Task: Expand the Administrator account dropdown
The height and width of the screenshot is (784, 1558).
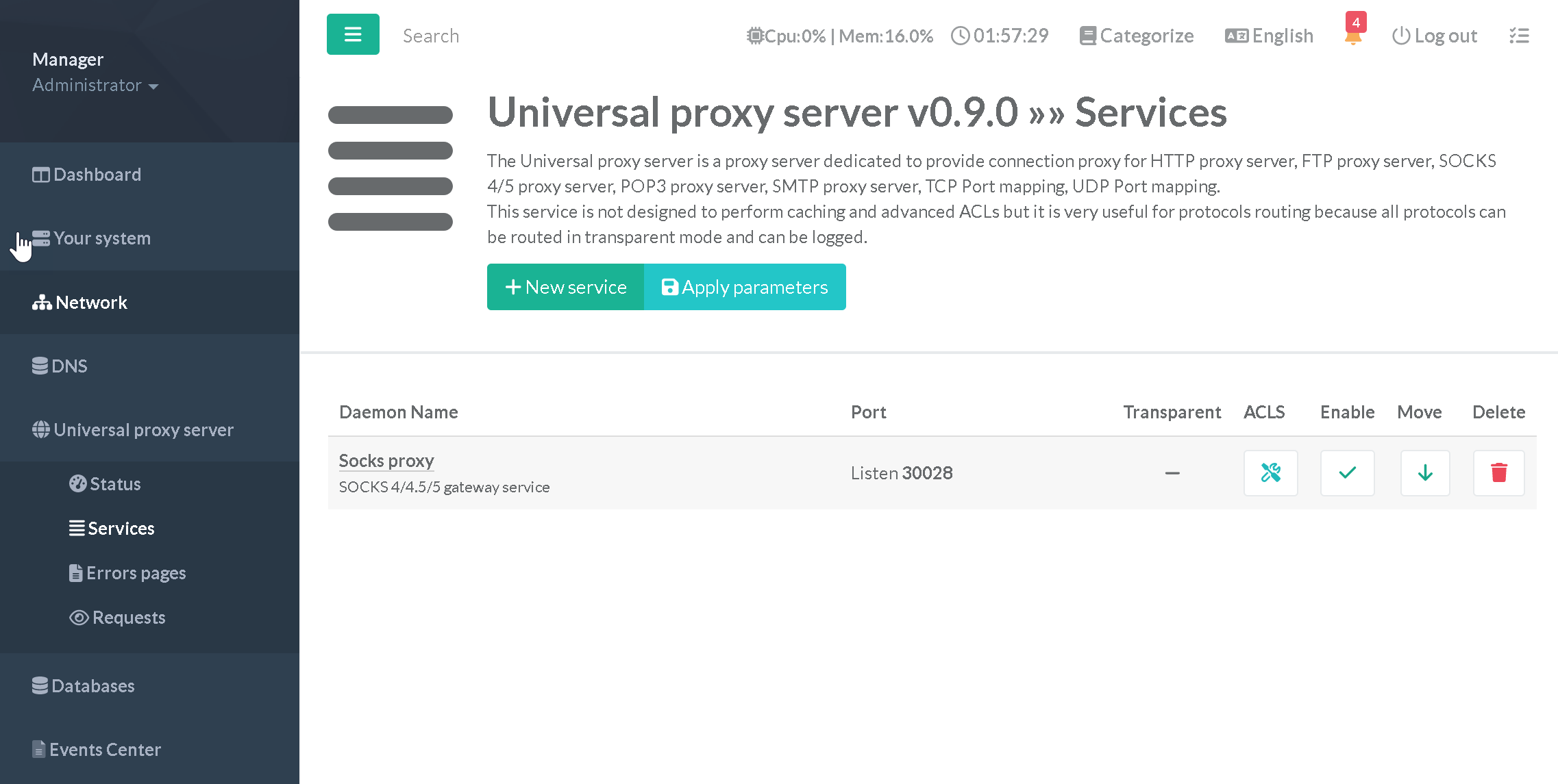Action: coord(95,86)
